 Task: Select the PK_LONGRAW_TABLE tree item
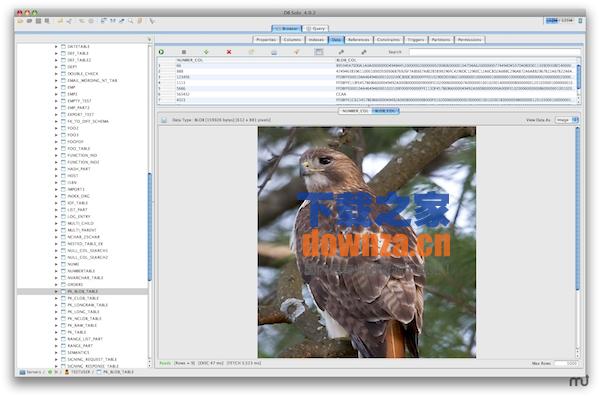point(87,305)
